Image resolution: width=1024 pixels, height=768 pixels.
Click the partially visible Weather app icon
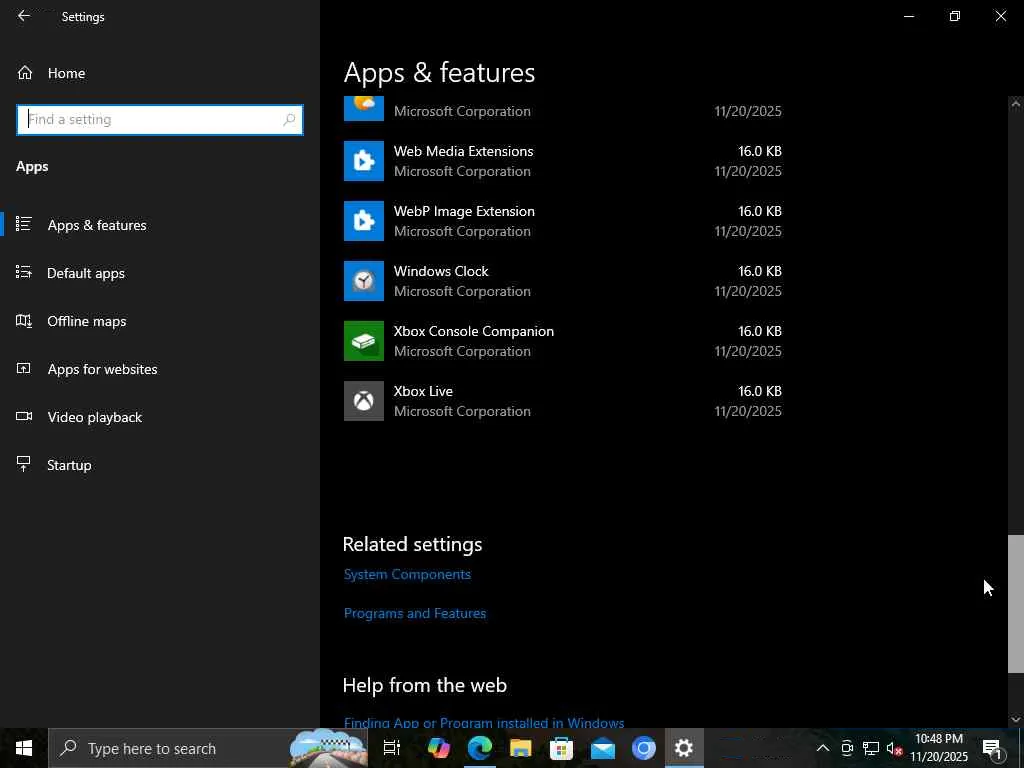364,108
